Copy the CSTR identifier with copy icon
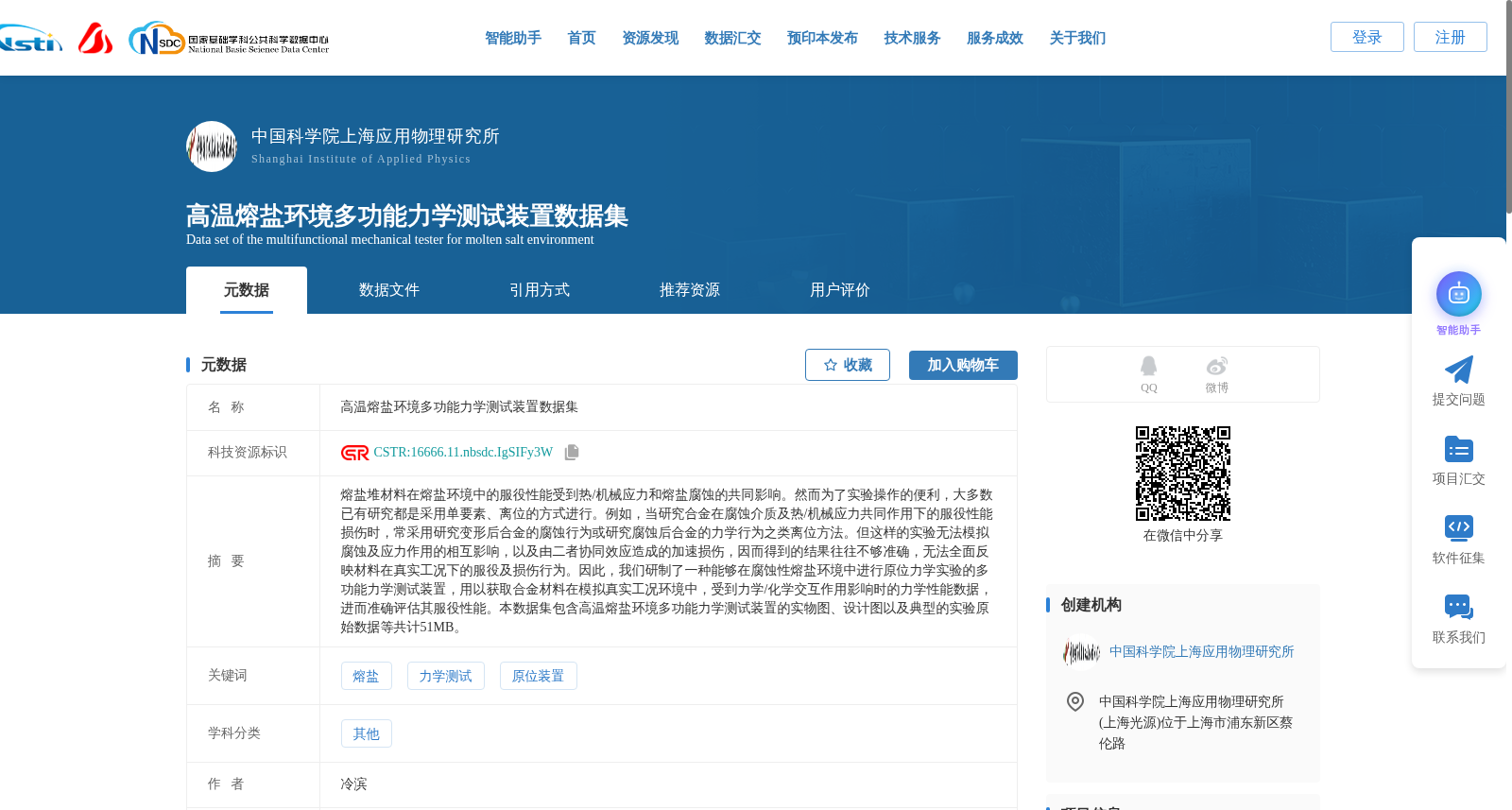 572,453
